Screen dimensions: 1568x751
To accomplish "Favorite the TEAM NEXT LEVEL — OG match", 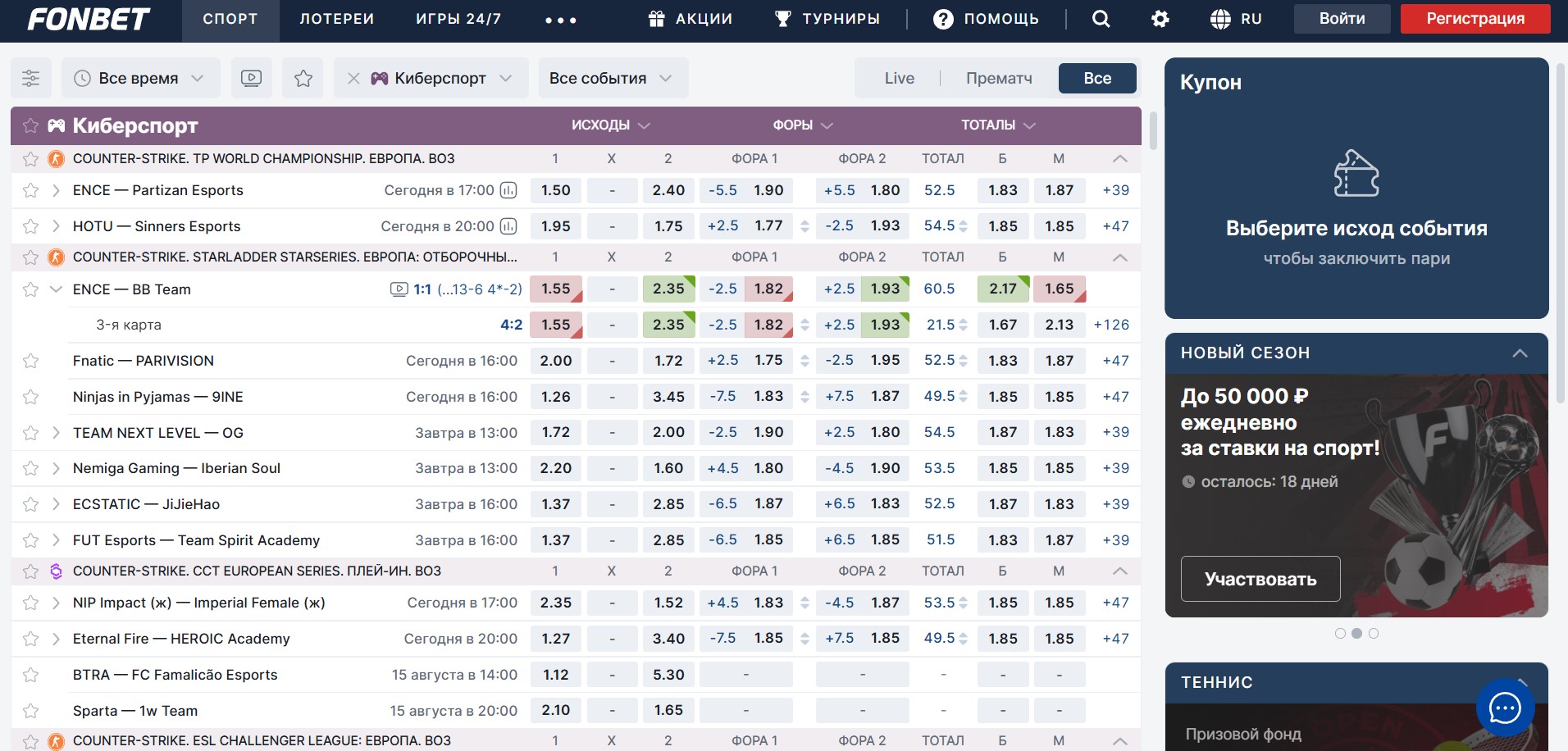I will pos(30,433).
